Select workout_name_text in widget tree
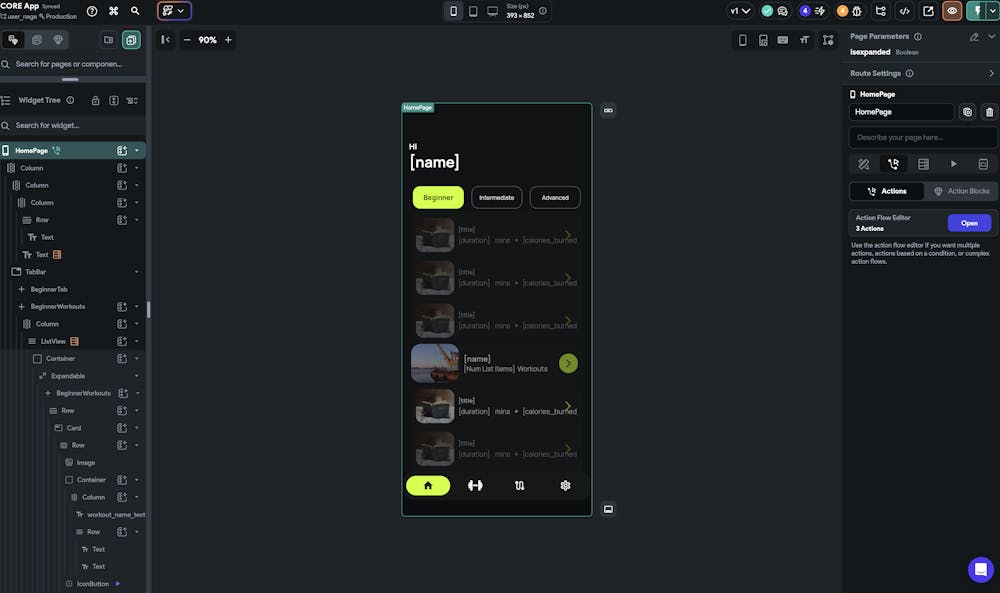The image size is (1000, 593). (115, 515)
